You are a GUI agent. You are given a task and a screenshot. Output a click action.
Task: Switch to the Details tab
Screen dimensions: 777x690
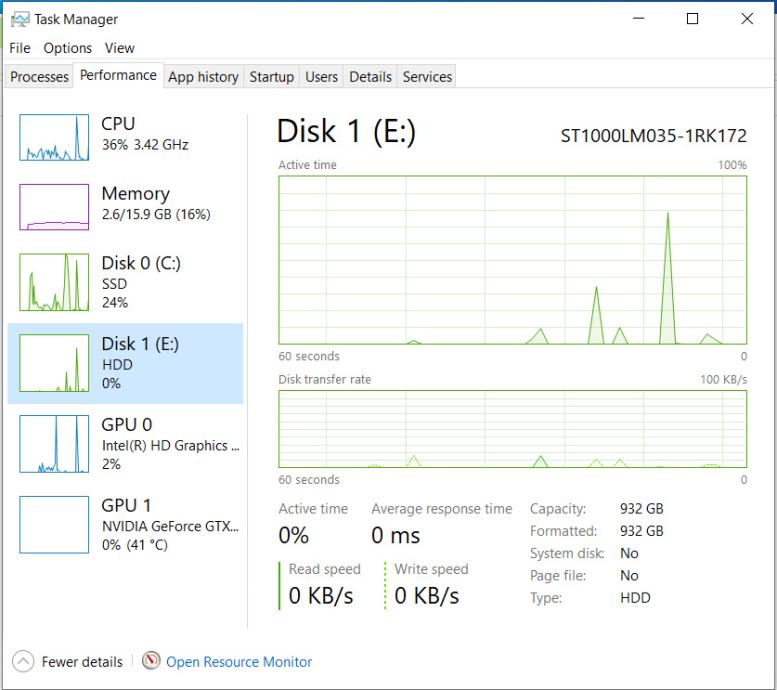pyautogui.click(x=370, y=77)
